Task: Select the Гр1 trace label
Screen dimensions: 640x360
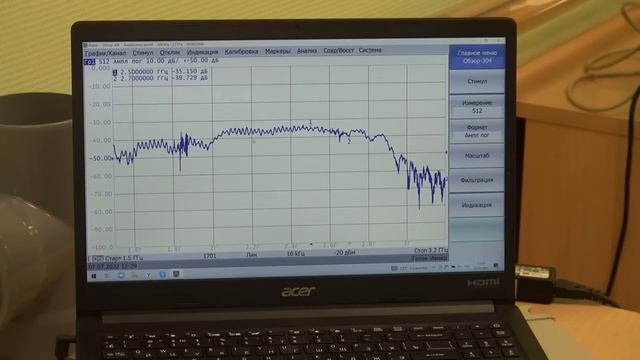Action: coord(89,62)
